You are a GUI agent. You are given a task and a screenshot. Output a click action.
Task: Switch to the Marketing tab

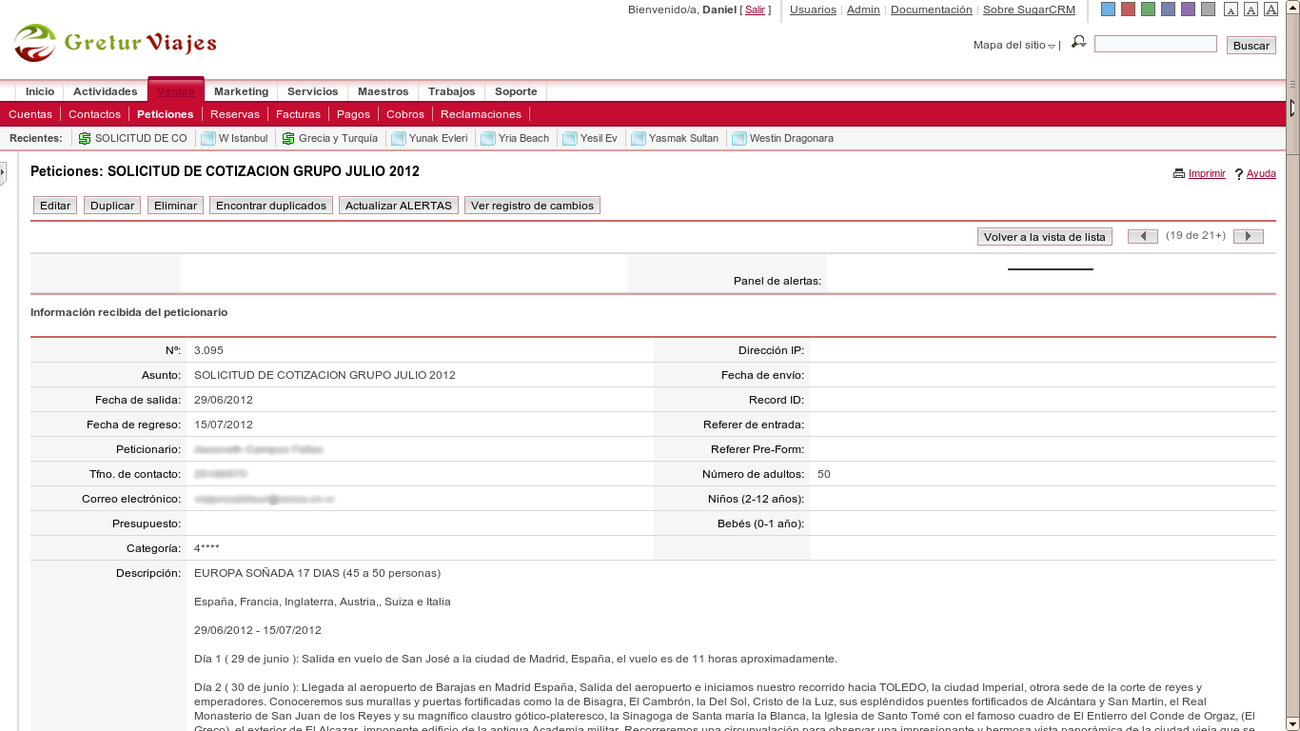tap(241, 90)
